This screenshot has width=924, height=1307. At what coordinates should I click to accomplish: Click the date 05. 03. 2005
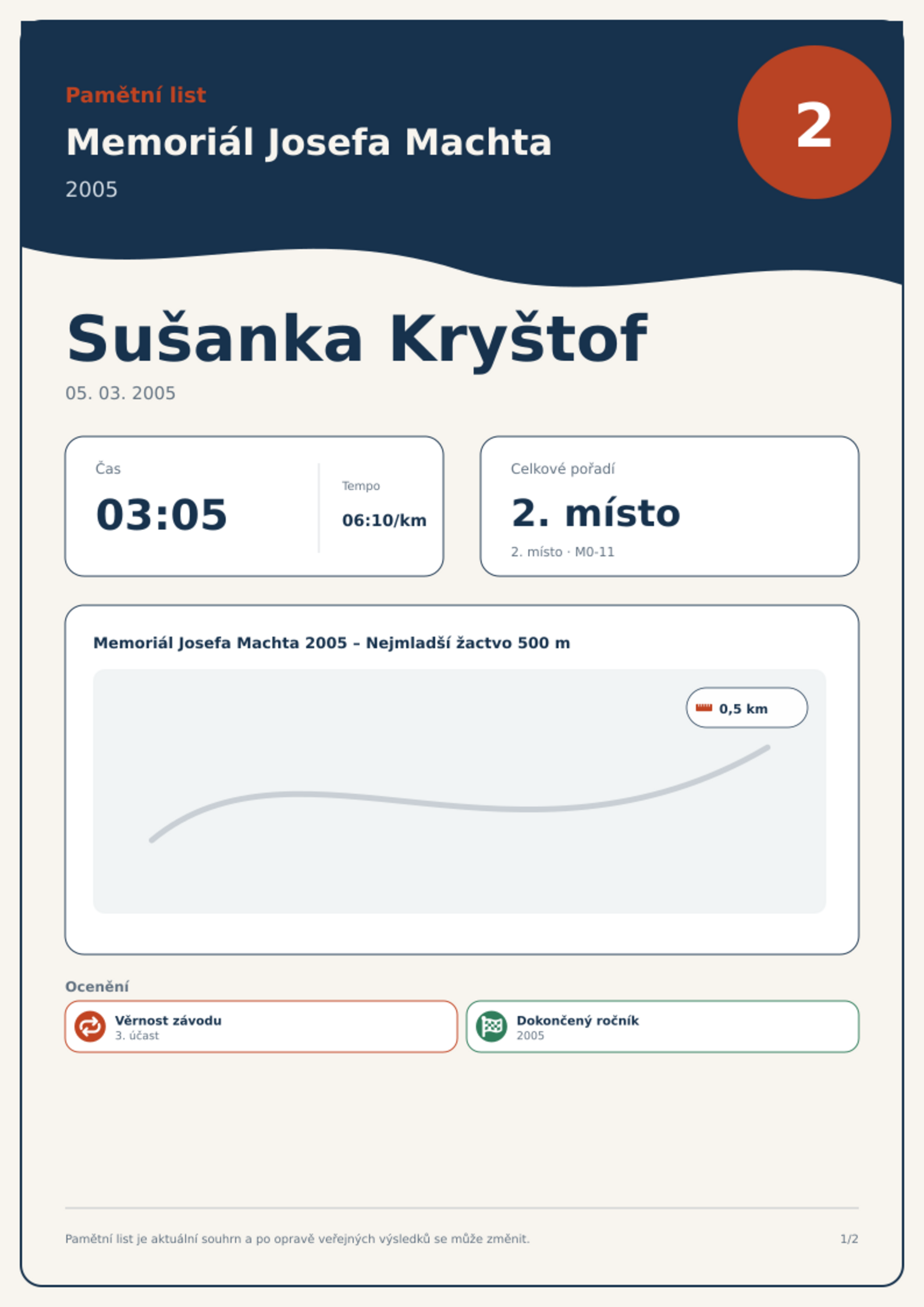click(120, 393)
